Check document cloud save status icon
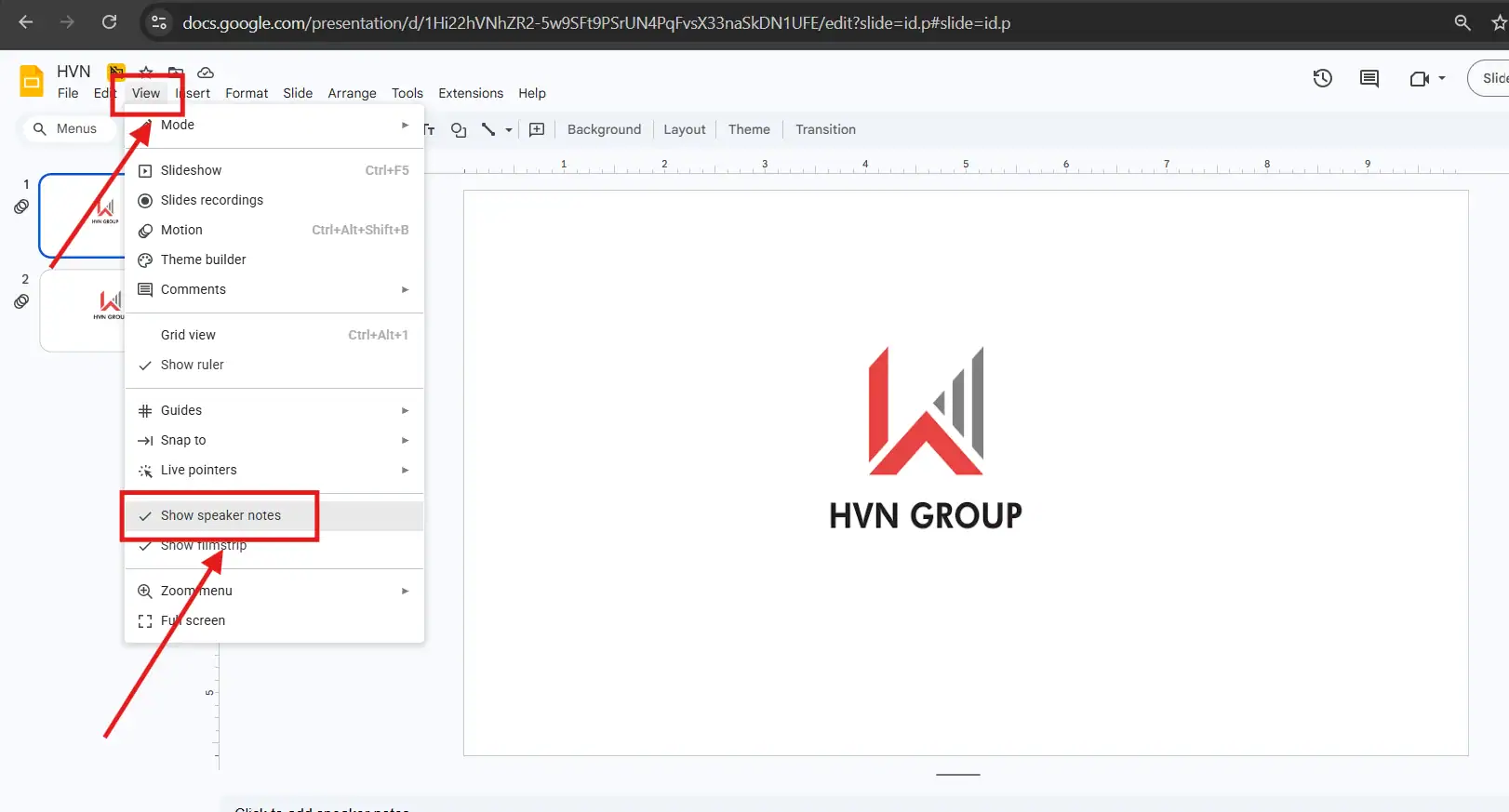Viewport: 1509px width, 812px height. click(206, 72)
